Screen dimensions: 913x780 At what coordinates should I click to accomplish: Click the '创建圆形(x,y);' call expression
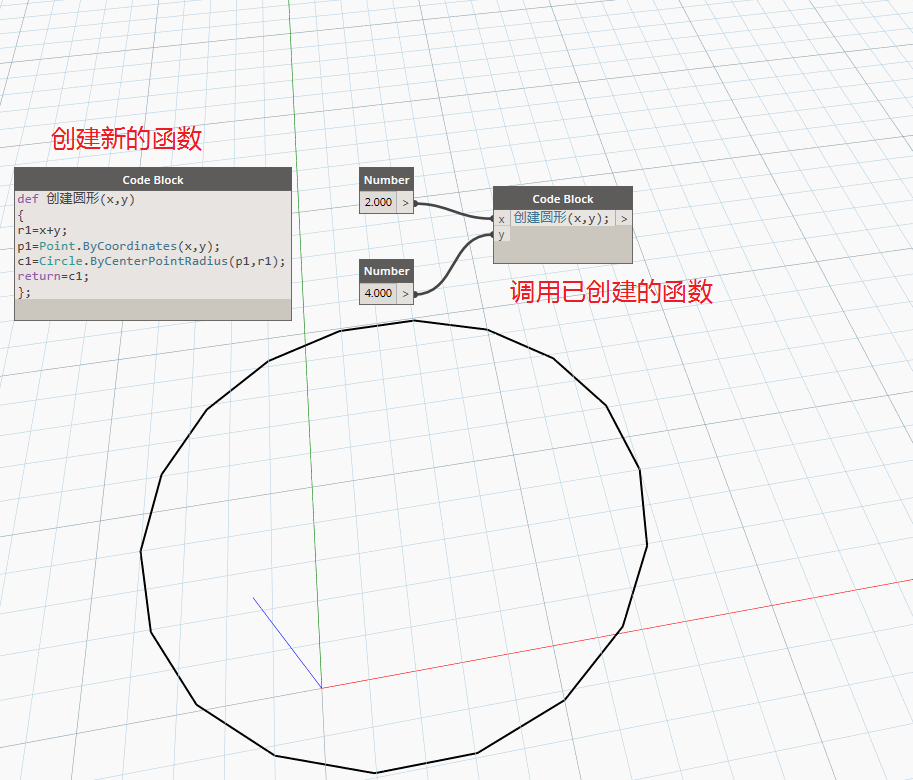coord(562,218)
